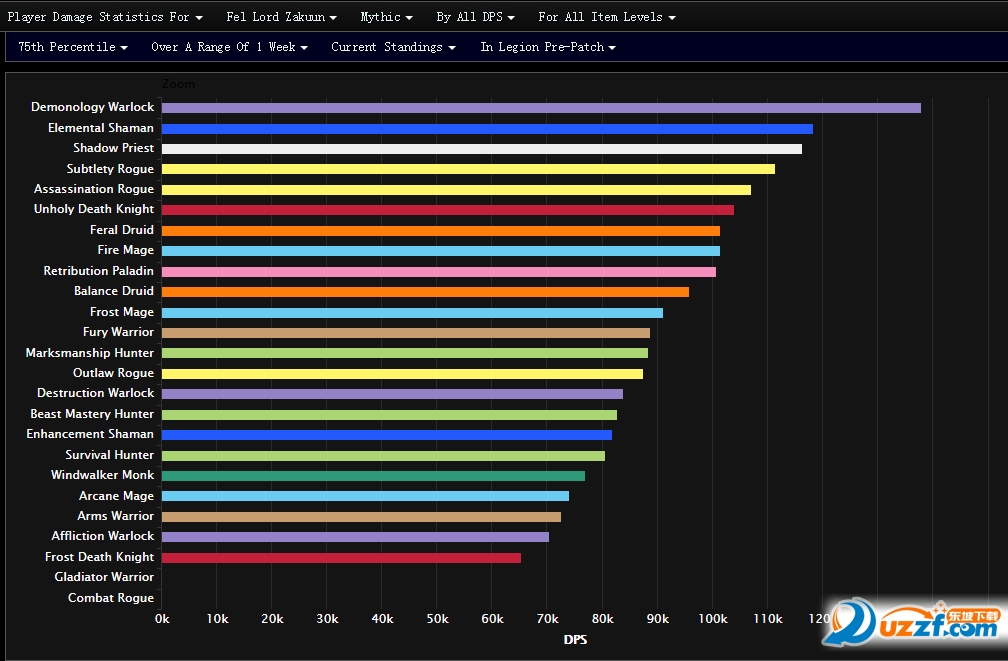Open the In Legion Pre-Patch menu
The width and height of the screenshot is (1008, 661).
[x=548, y=47]
